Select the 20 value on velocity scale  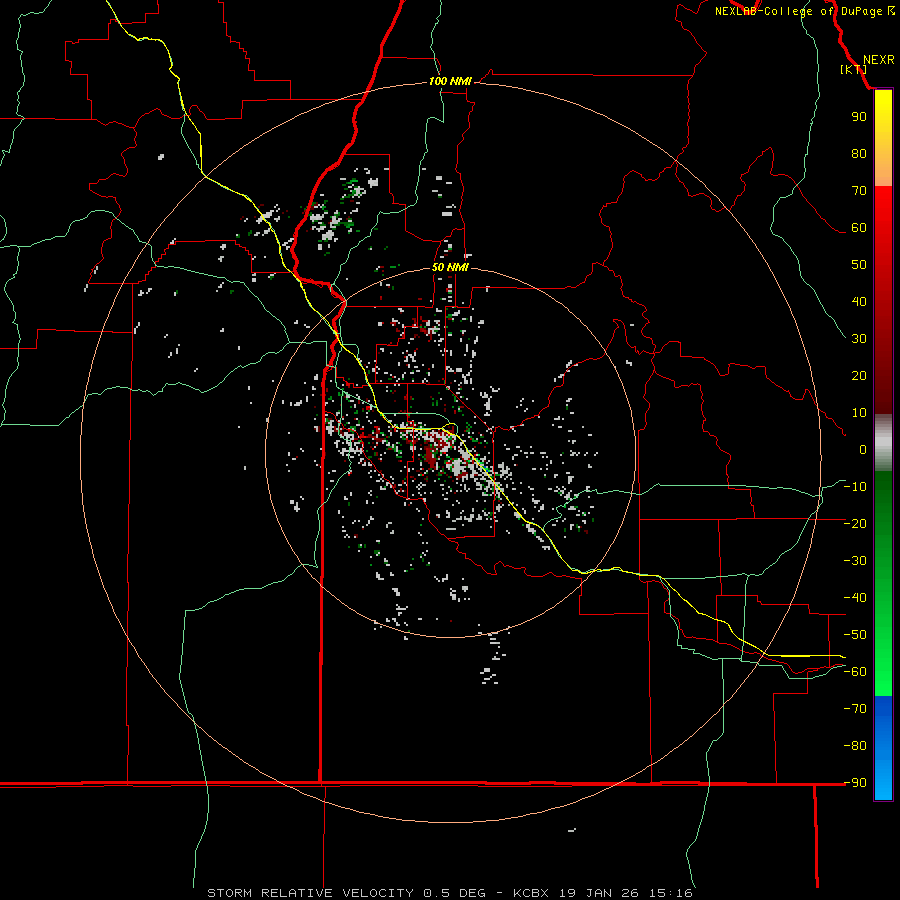click(x=859, y=375)
